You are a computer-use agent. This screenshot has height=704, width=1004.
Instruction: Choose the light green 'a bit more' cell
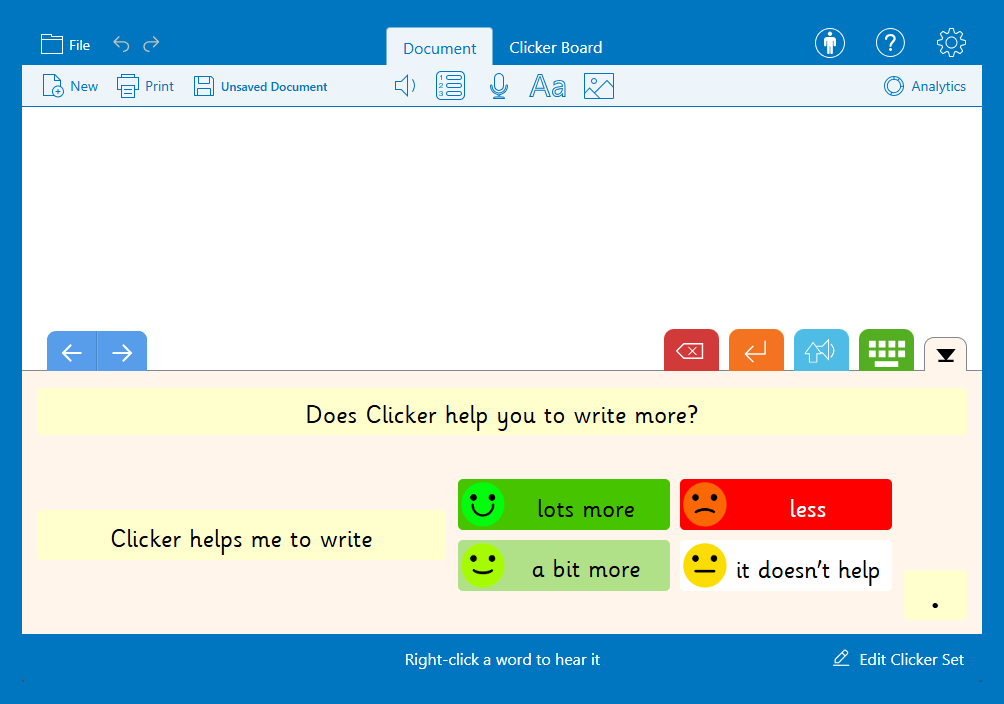[x=563, y=566]
